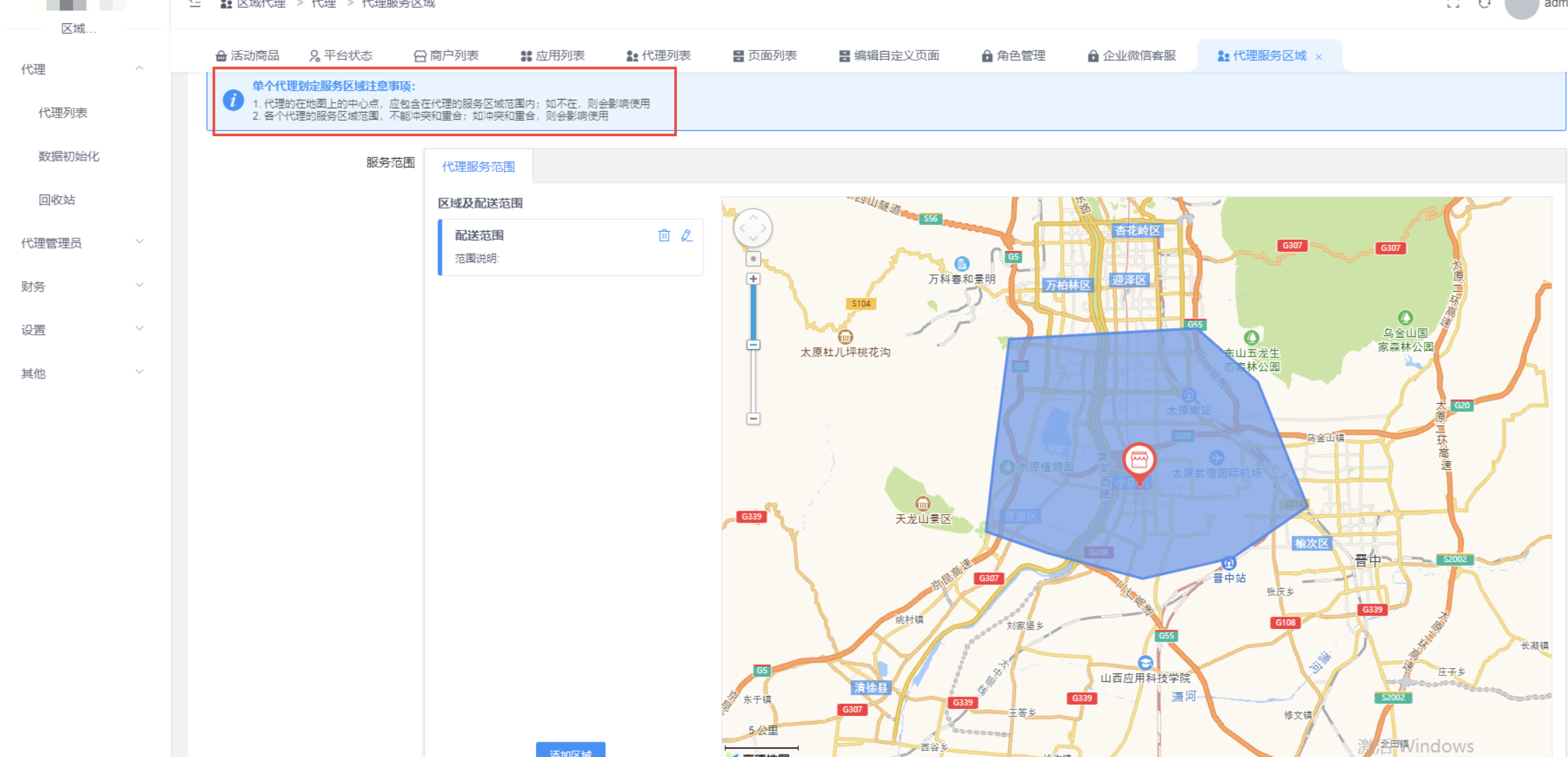Click the 山西应用科技学院 school icon
This screenshot has height=757, width=1568.
click(x=1145, y=663)
